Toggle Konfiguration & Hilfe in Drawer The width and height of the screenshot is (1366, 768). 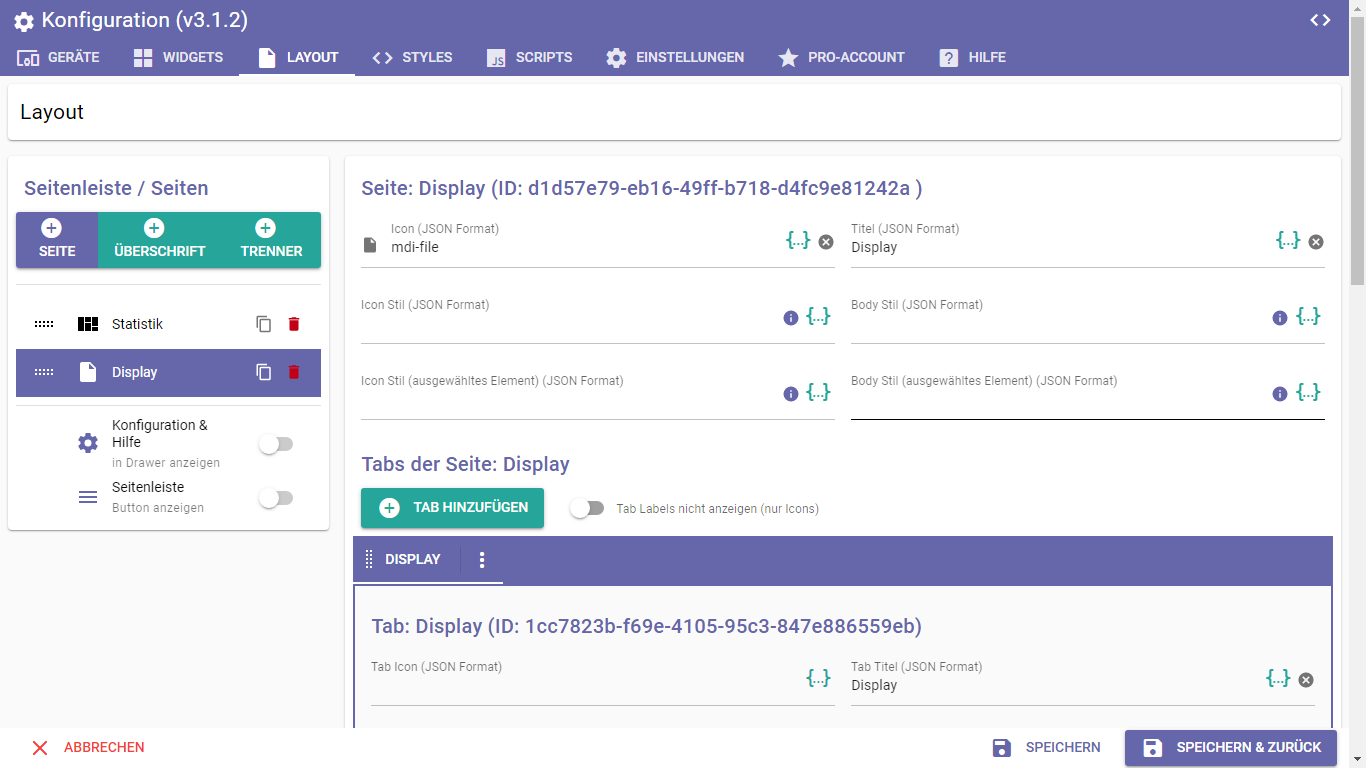[275, 444]
